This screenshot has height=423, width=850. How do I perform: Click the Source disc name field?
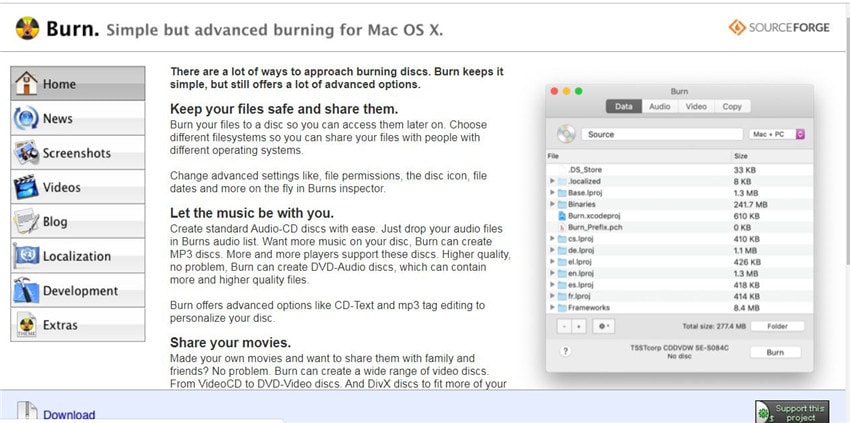(x=662, y=134)
